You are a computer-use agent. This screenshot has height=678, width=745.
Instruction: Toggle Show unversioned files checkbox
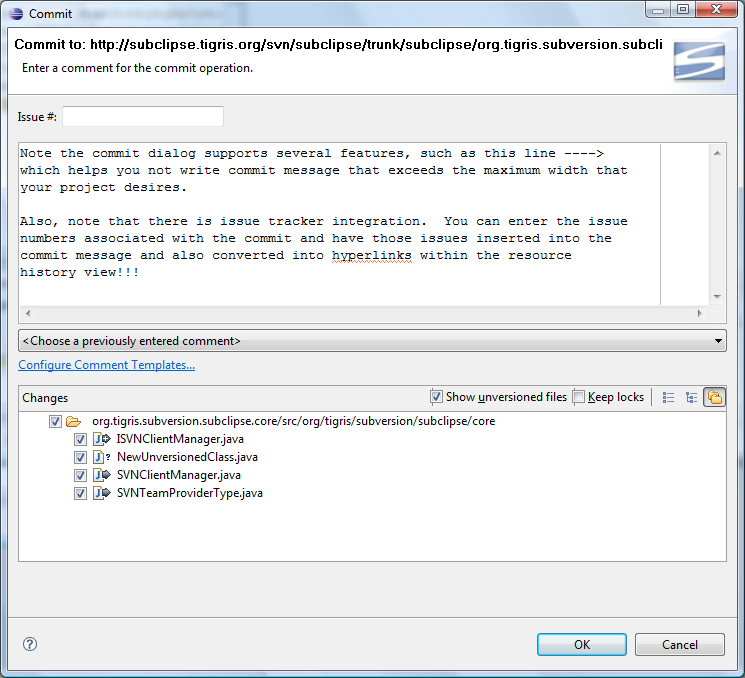click(436, 397)
